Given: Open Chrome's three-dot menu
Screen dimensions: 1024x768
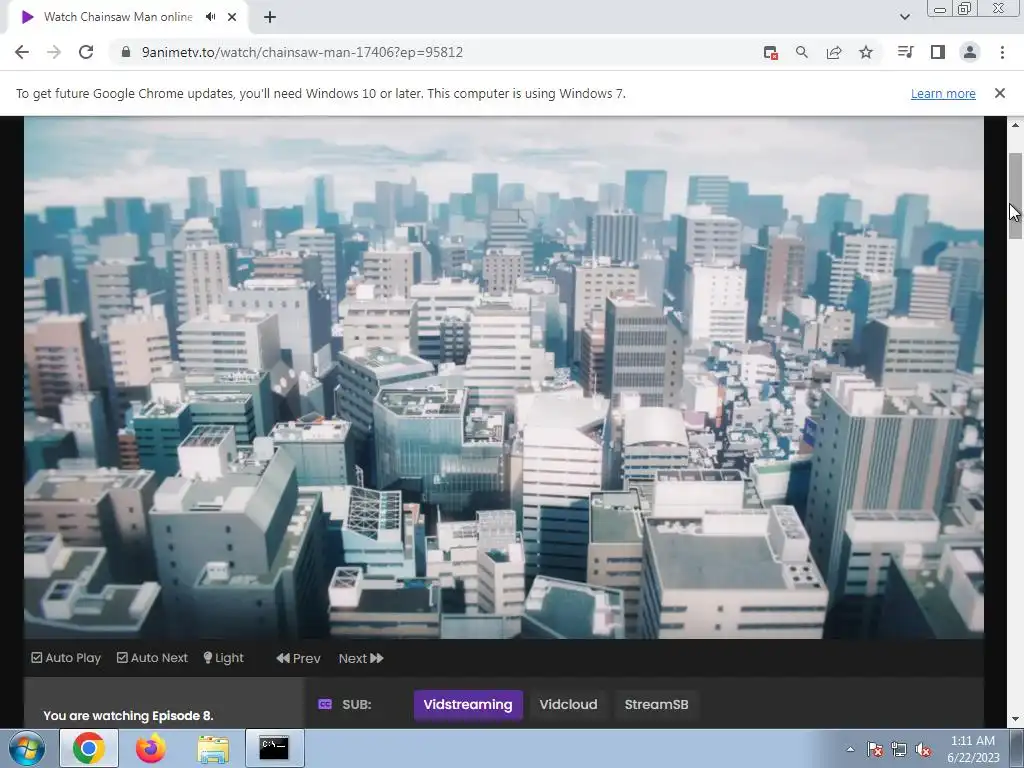Looking at the screenshot, I should (1002, 52).
